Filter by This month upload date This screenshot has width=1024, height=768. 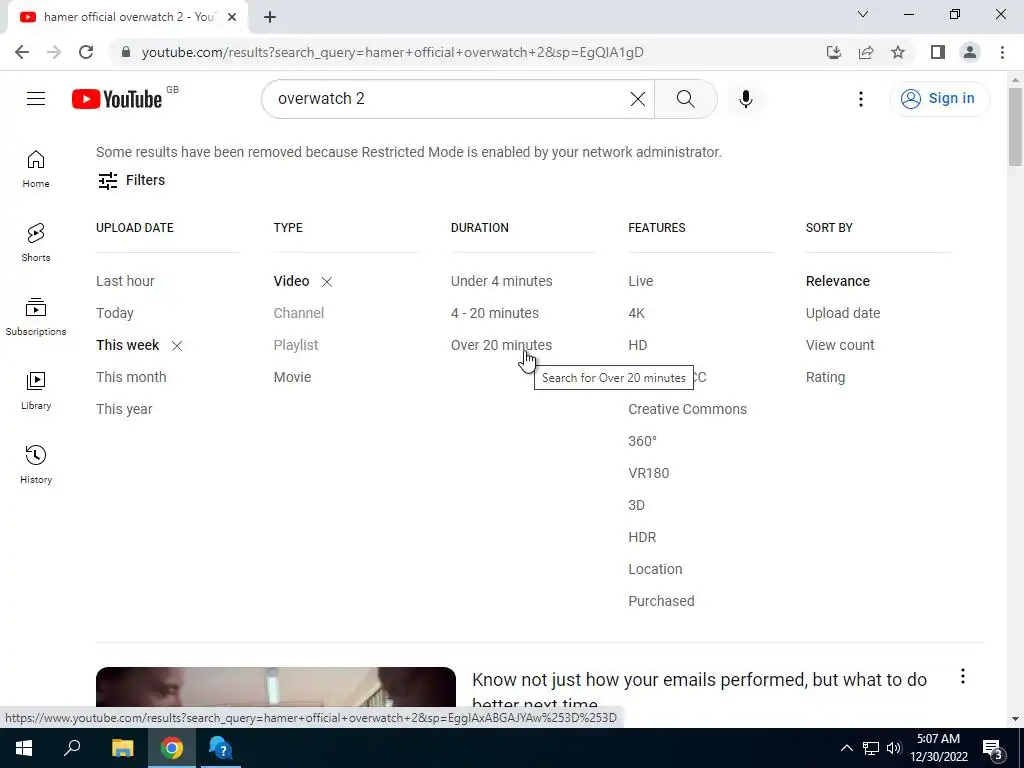point(131,377)
